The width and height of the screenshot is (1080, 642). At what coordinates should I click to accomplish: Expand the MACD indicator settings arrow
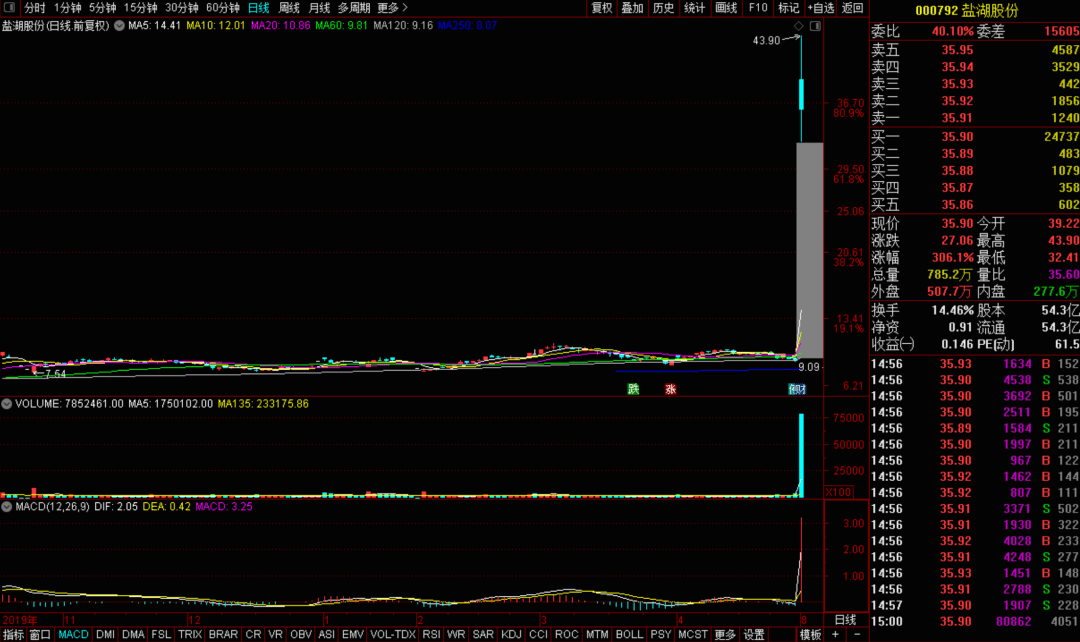(x=7, y=507)
